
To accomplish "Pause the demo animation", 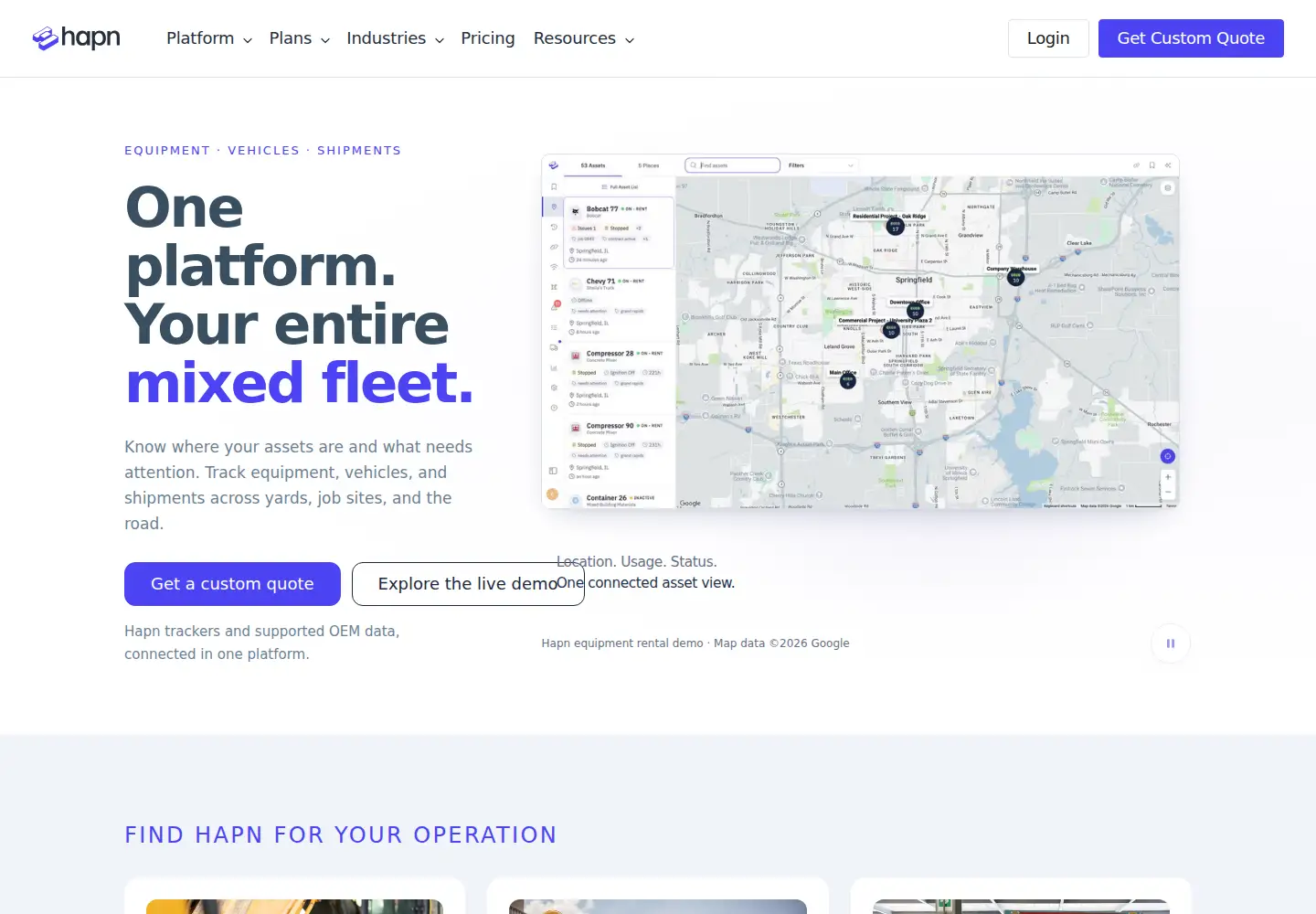I will coord(1171,643).
